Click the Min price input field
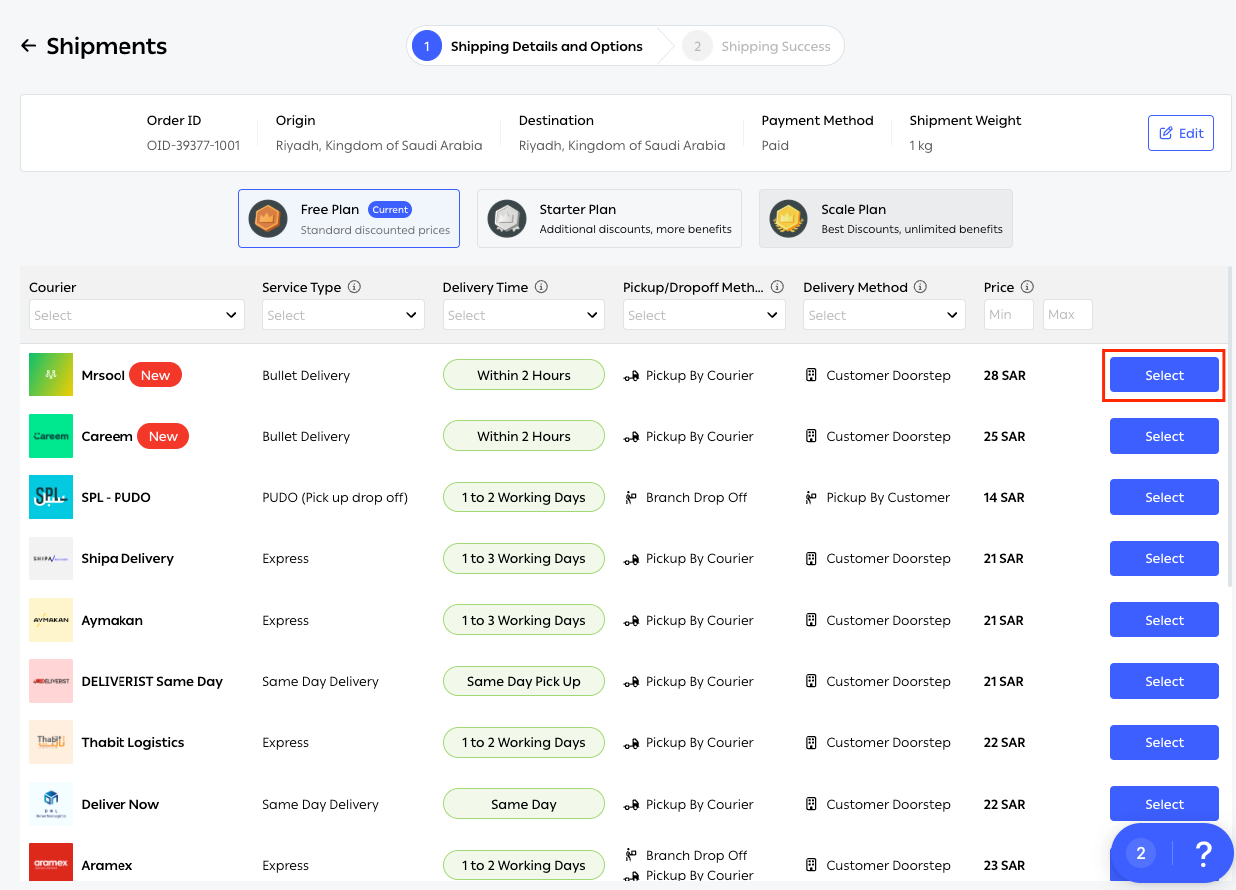The height and width of the screenshot is (890, 1236). [1009, 315]
